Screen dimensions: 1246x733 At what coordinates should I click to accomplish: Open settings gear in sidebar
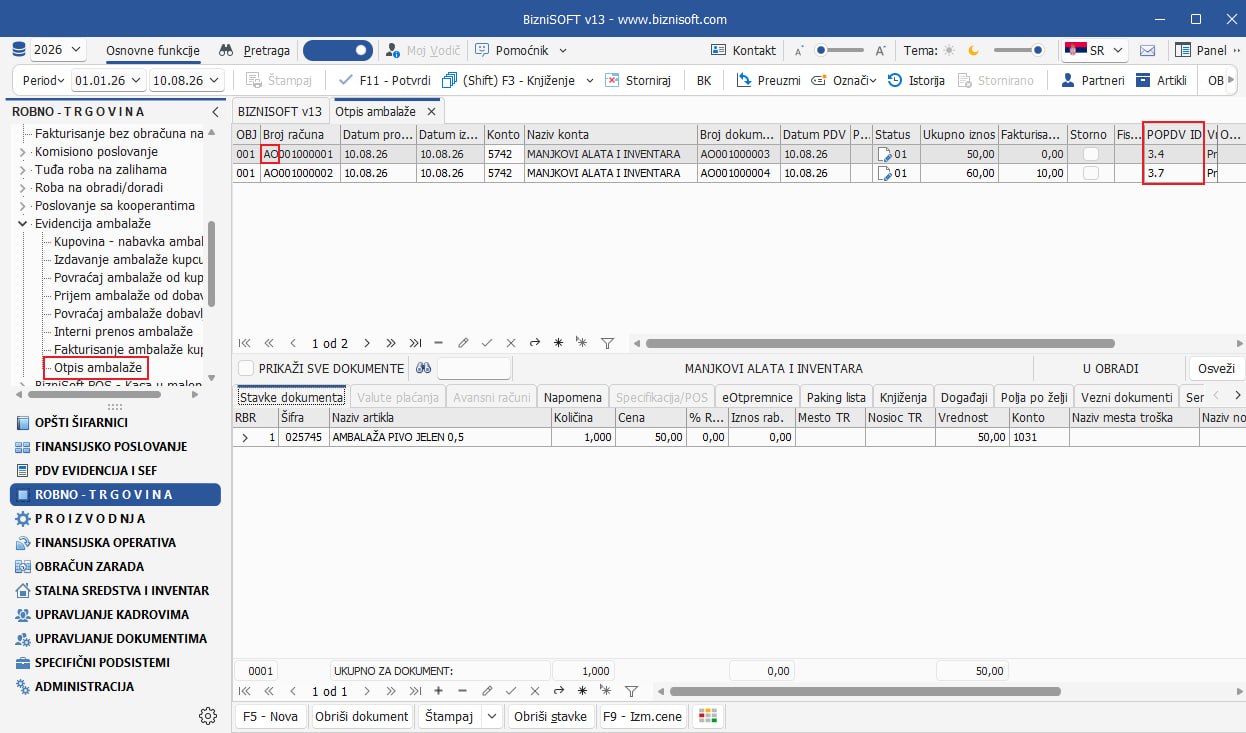click(x=208, y=715)
